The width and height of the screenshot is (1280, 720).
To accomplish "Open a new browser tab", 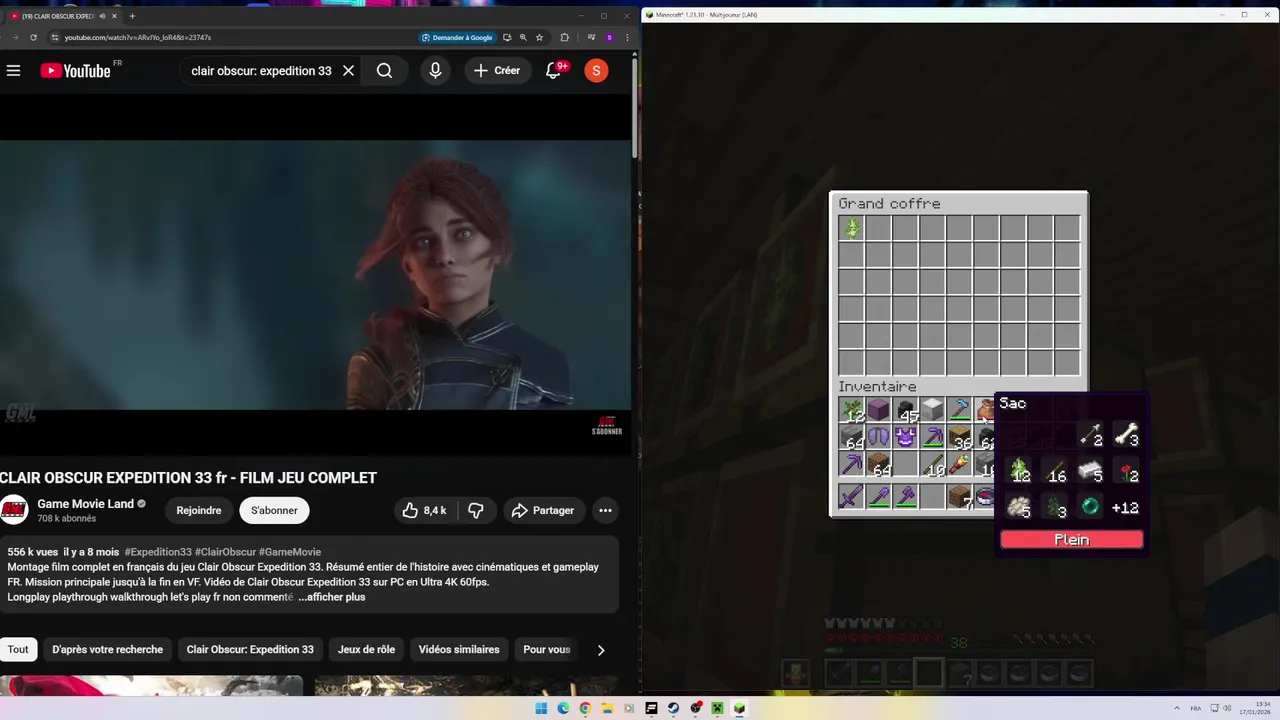I will [132, 16].
